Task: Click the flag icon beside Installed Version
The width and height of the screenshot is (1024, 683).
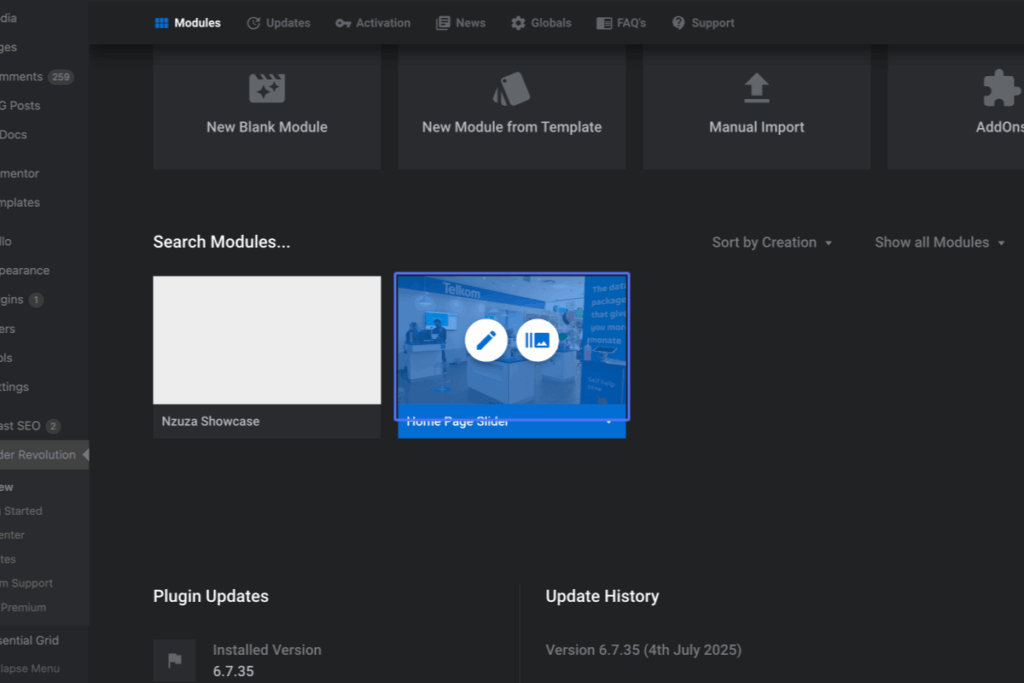Action: [x=174, y=660]
